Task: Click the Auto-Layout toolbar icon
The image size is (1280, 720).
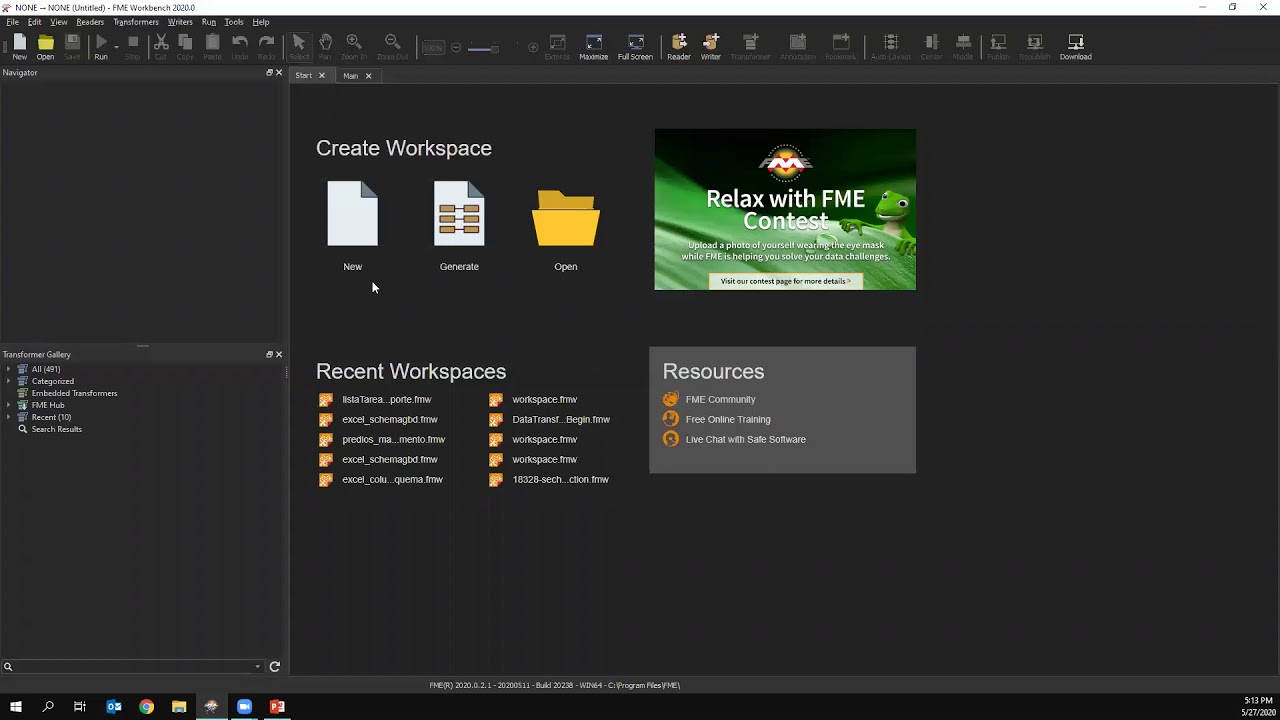Action: [891, 46]
